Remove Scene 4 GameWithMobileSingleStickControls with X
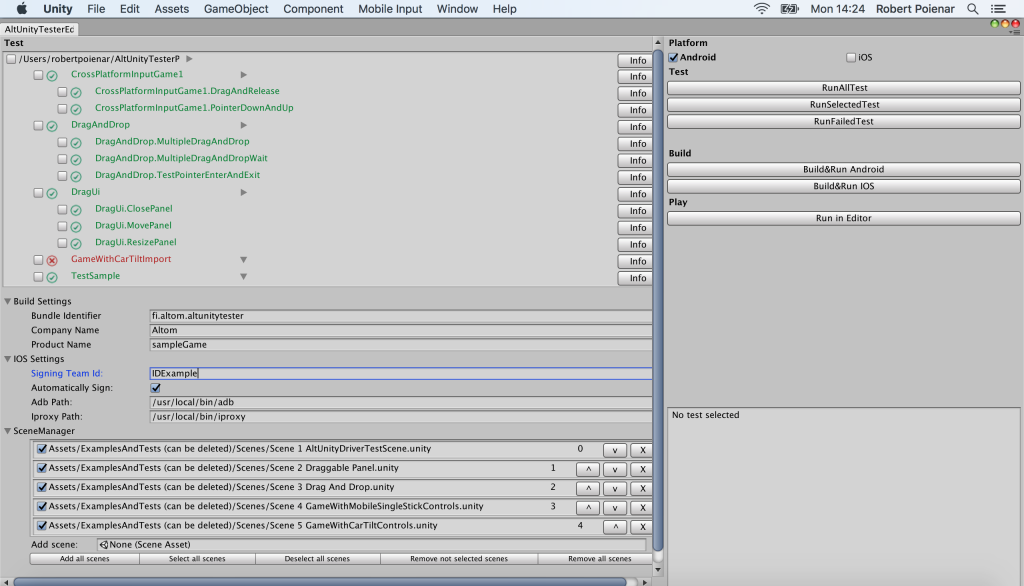 pyautogui.click(x=642, y=507)
